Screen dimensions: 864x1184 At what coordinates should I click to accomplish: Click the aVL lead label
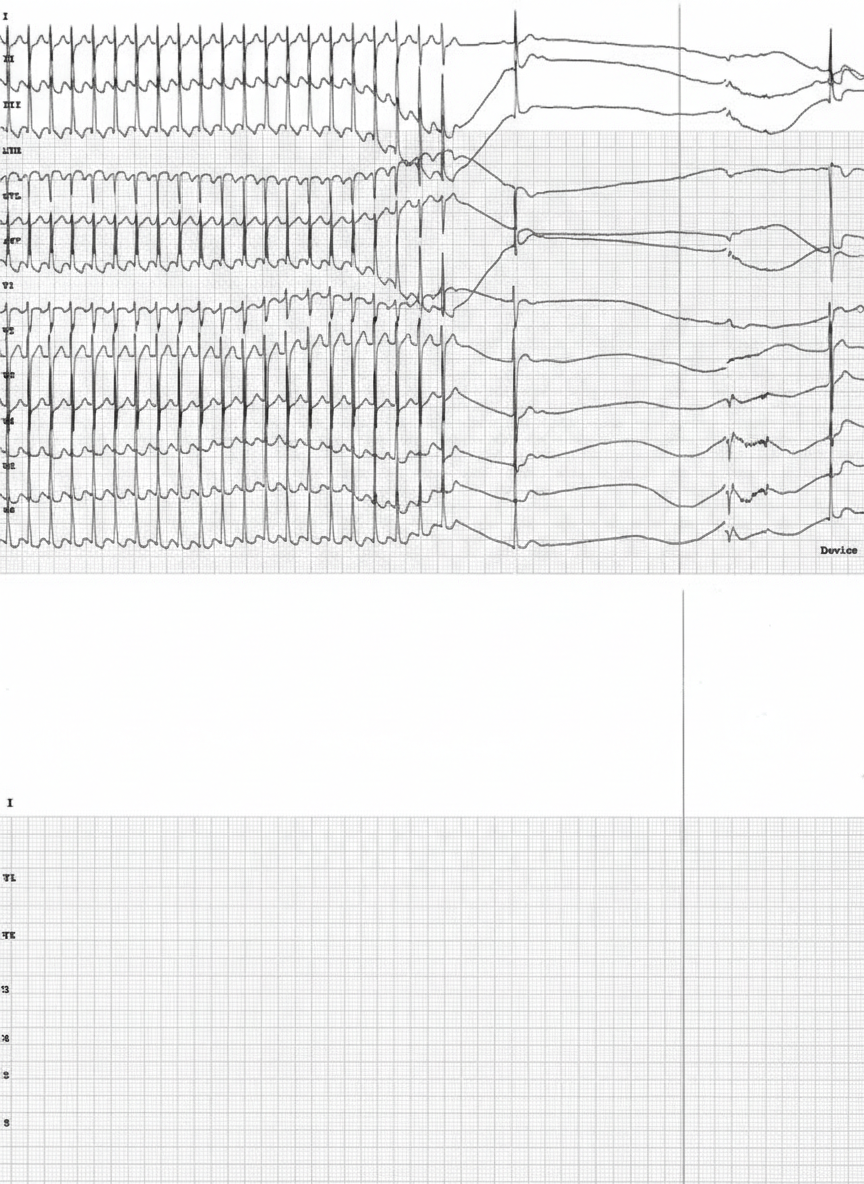click(11, 196)
